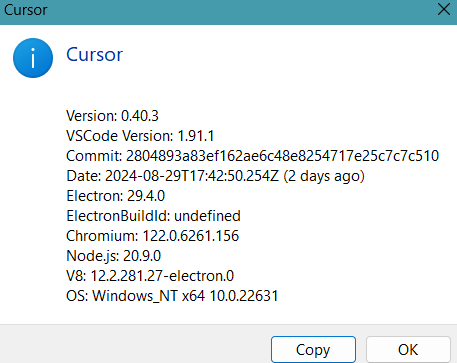Click the 'Chromium:' label
The height and width of the screenshot is (363, 457).
102,236
